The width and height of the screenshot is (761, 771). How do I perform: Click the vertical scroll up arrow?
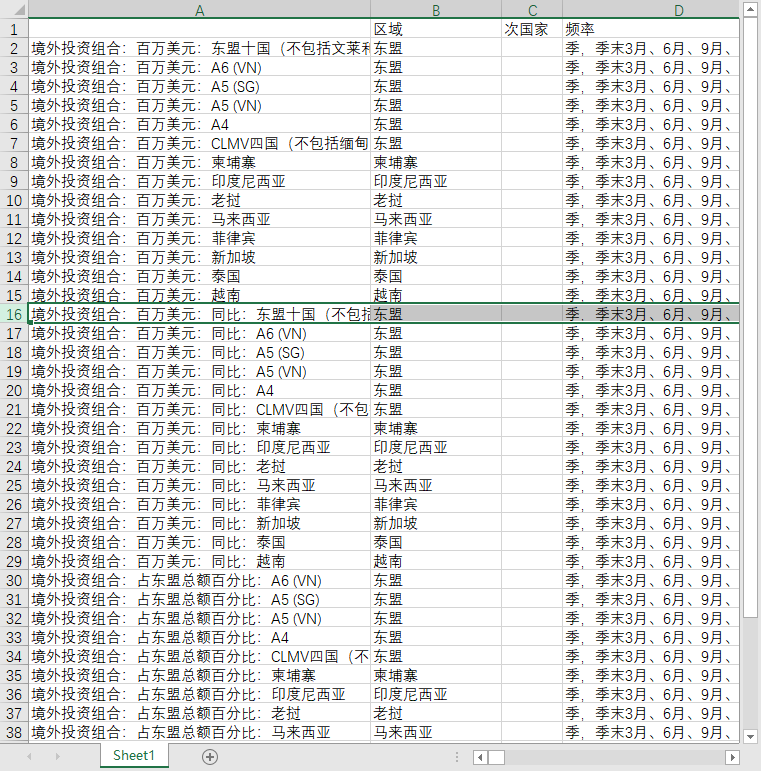point(750,9)
